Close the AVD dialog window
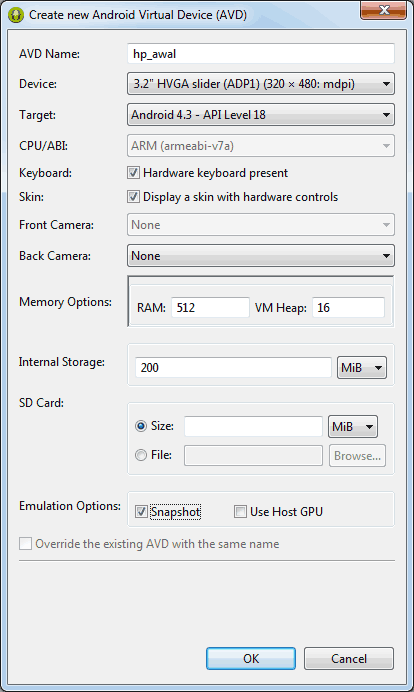 (383, 10)
